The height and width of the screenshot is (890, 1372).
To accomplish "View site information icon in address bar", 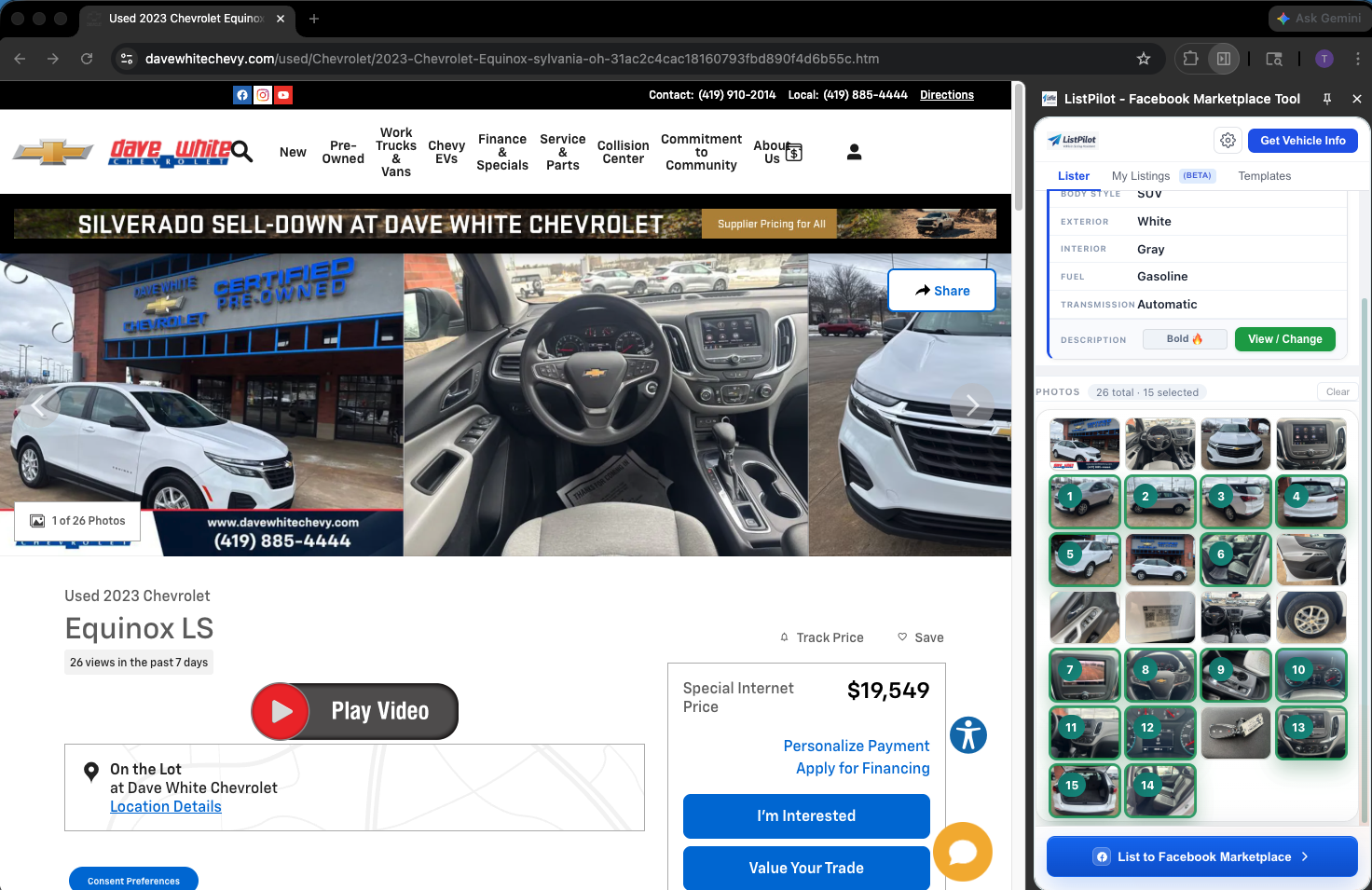I will [127, 59].
